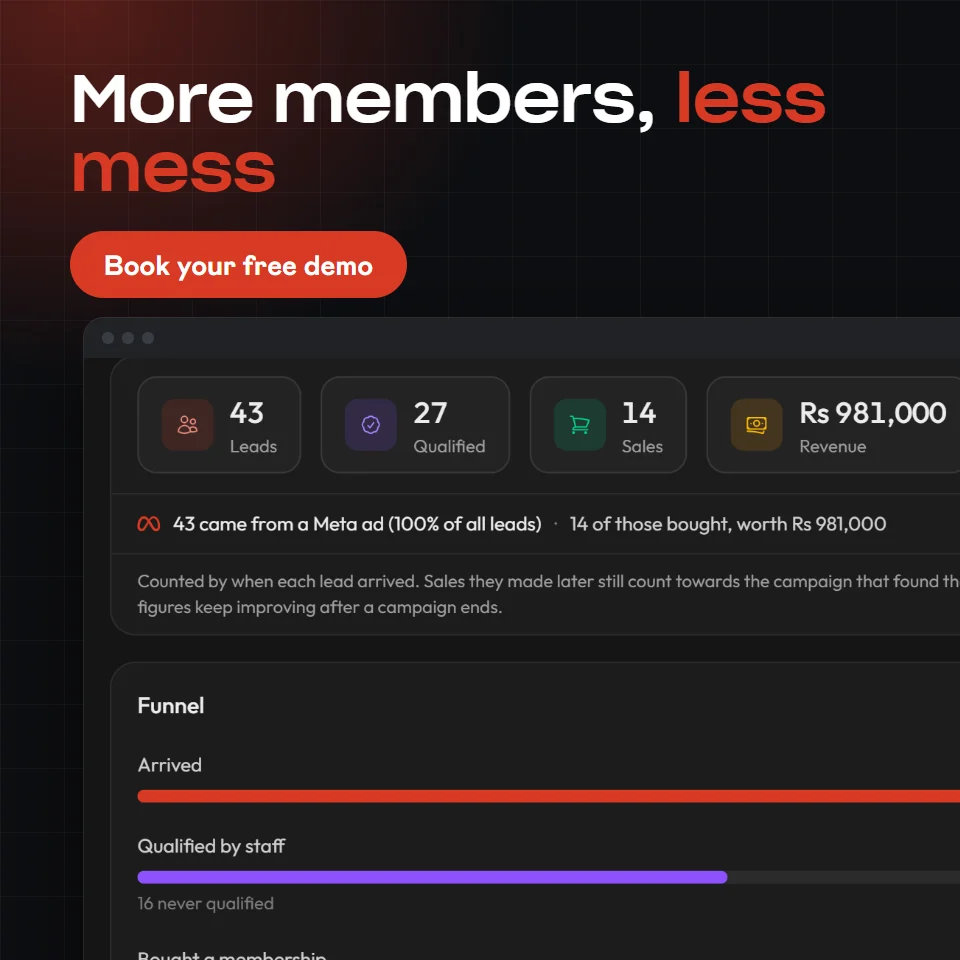
Task: Click 14 of those bought summary text
Action: pos(727,524)
